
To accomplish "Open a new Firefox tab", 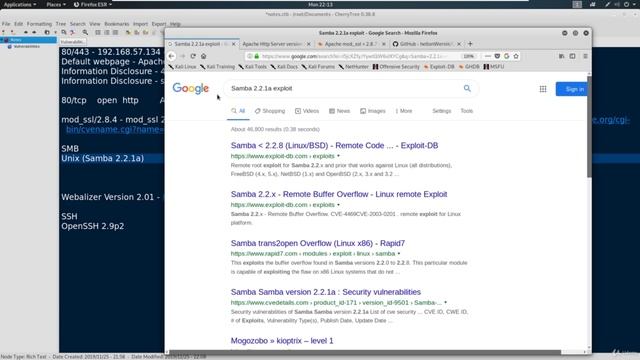I will tap(470, 44).
